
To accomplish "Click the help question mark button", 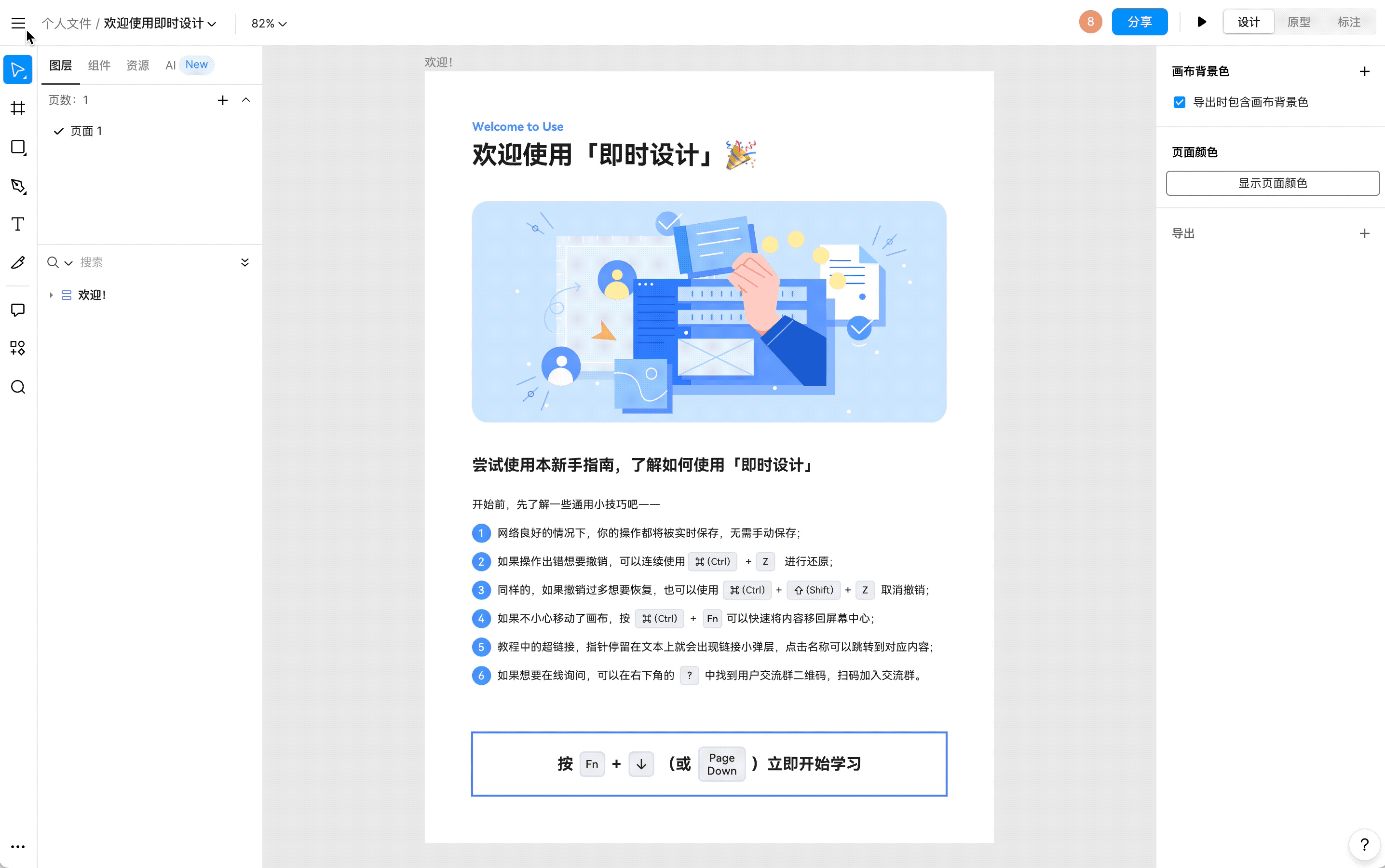I will 1364,844.
